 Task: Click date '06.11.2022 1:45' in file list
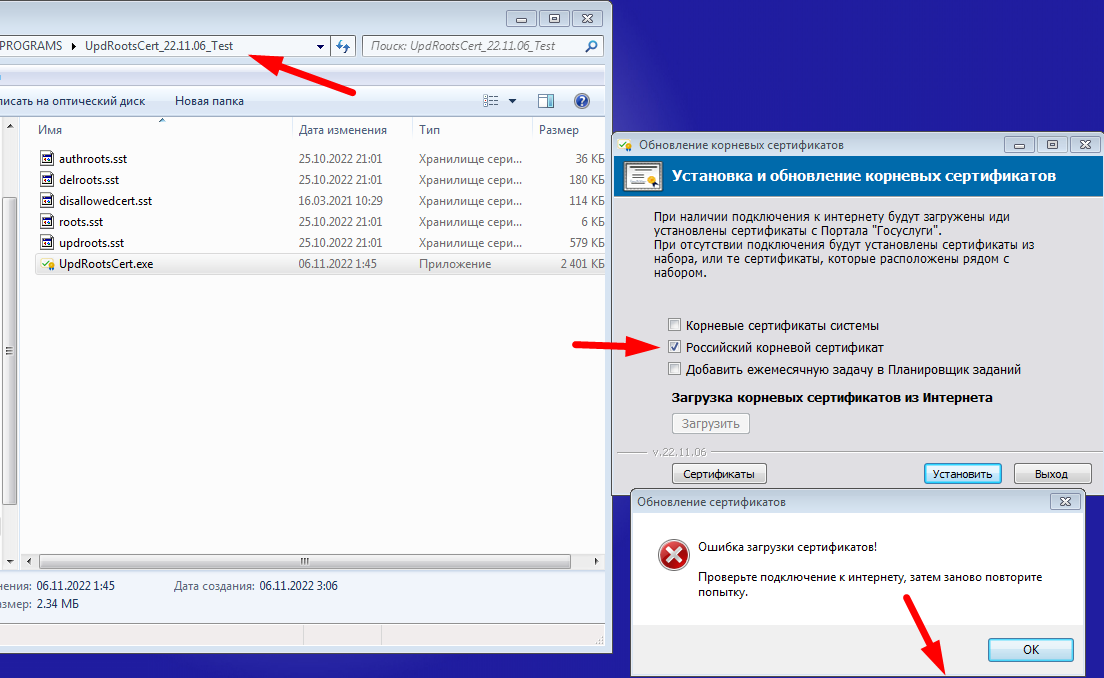click(337, 264)
